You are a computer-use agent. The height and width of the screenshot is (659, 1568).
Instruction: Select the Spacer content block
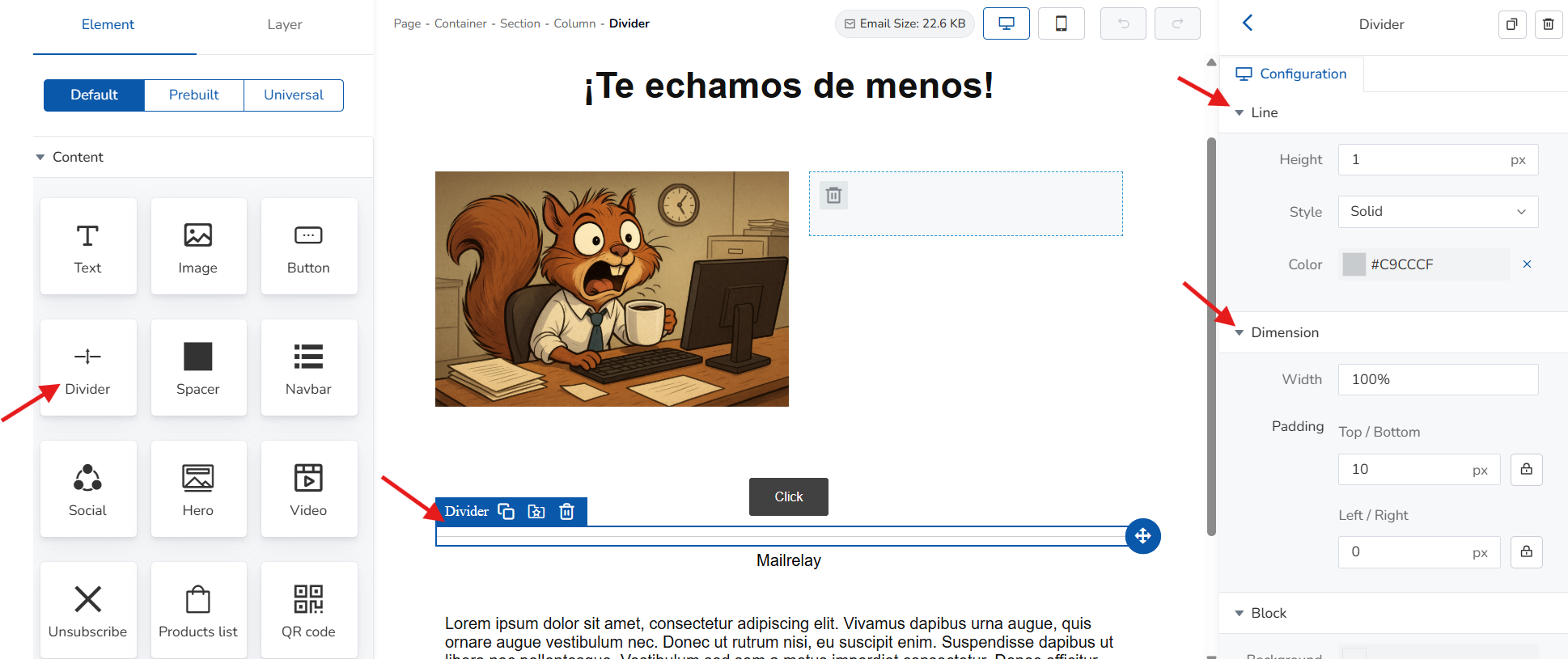point(198,368)
